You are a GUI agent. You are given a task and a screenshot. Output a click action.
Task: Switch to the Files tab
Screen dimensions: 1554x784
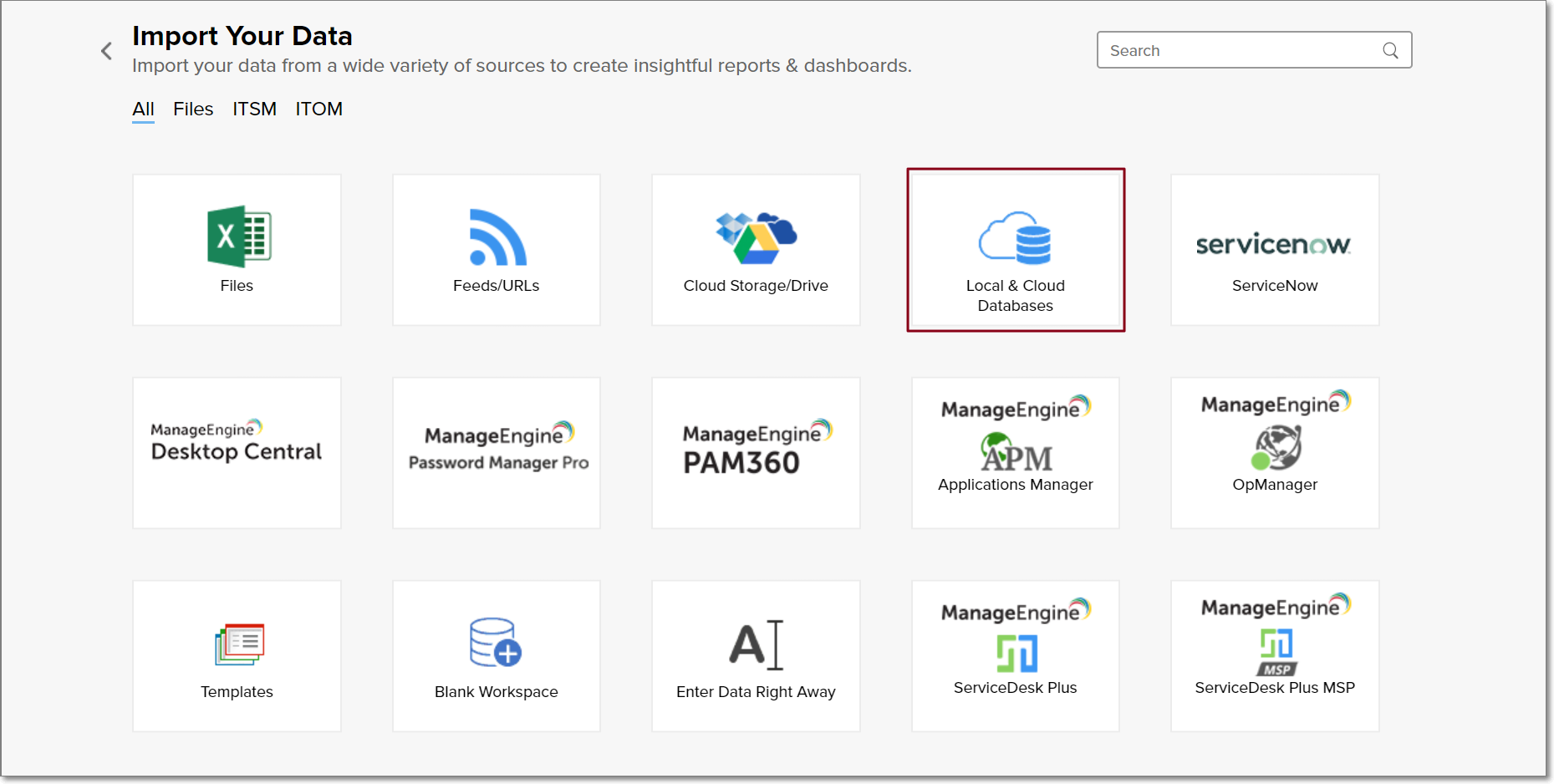pos(193,109)
